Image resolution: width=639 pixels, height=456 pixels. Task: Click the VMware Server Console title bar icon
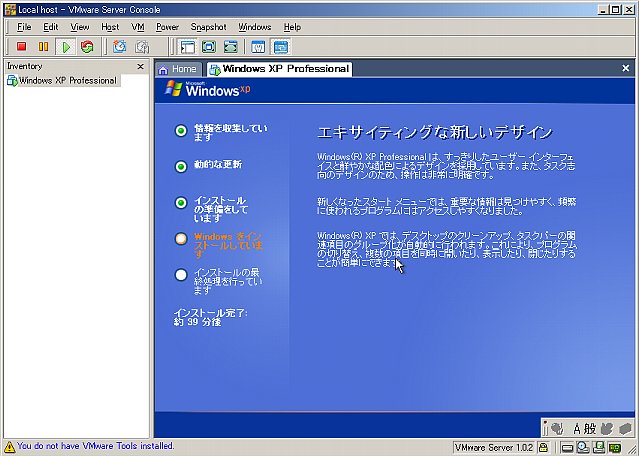coord(10,9)
